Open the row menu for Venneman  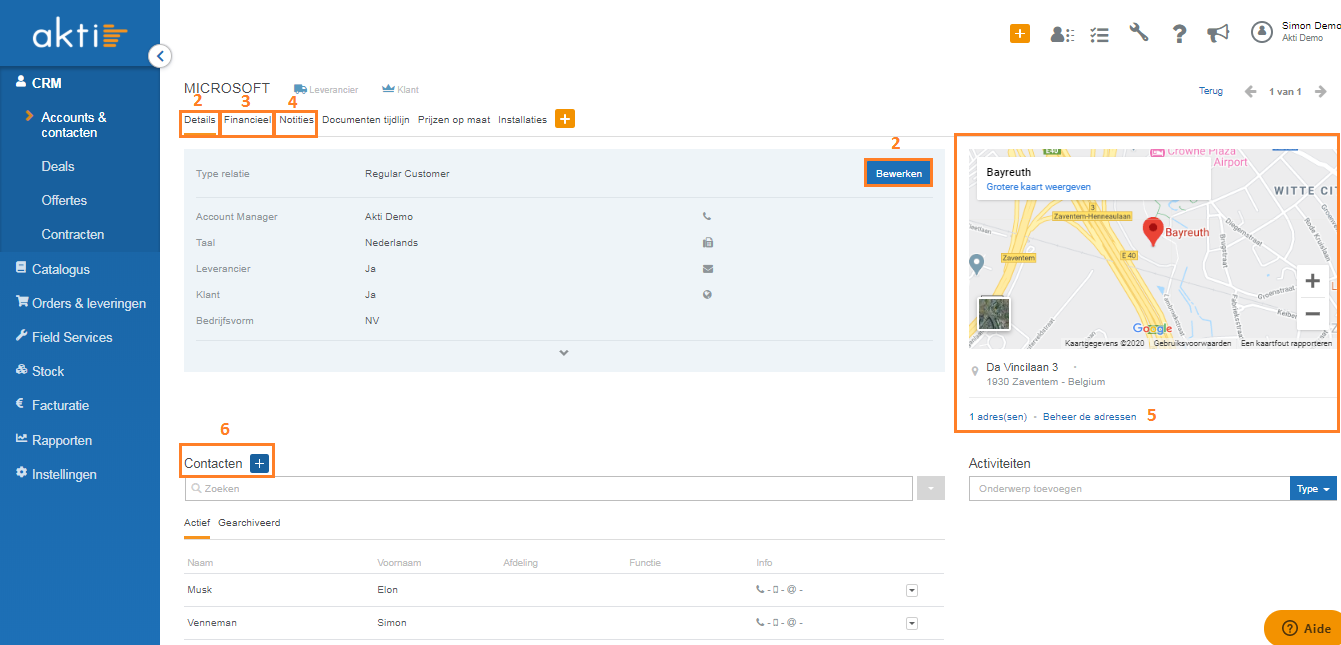(912, 623)
